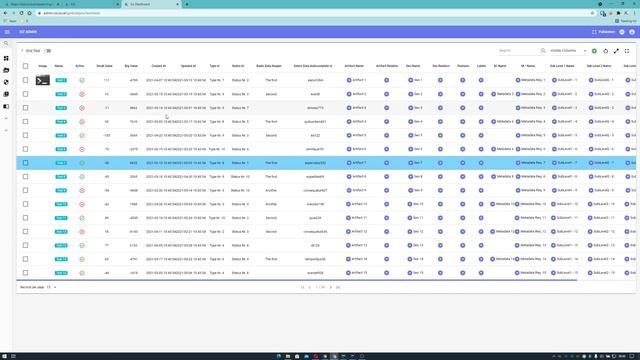Click the half-filled panel icon in the sidebar
Image resolution: width=640 pixels, height=360 pixels.
6,106
